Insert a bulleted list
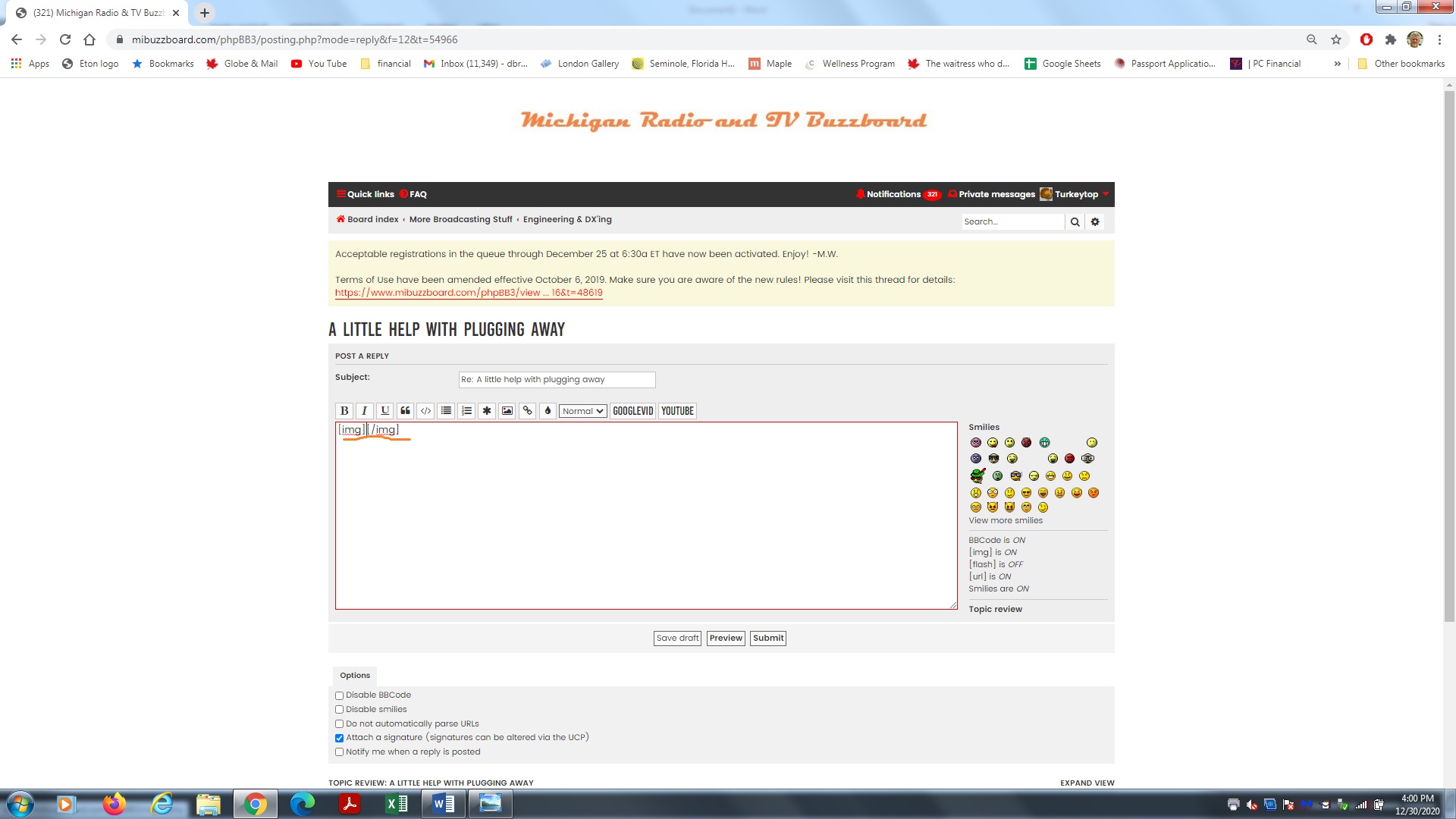This screenshot has width=1456, height=819. coord(446,411)
